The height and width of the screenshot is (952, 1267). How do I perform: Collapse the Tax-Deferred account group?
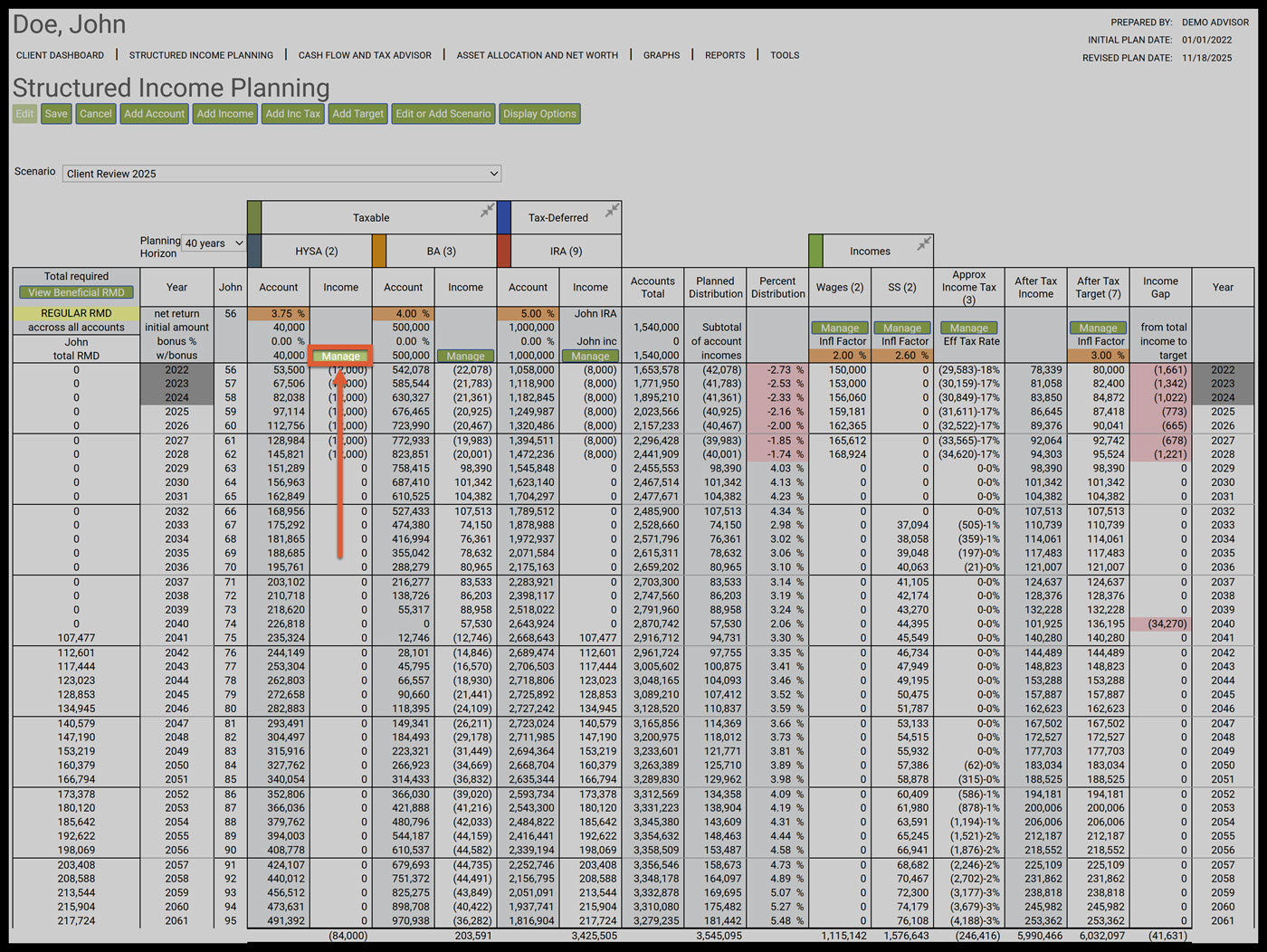(x=612, y=210)
